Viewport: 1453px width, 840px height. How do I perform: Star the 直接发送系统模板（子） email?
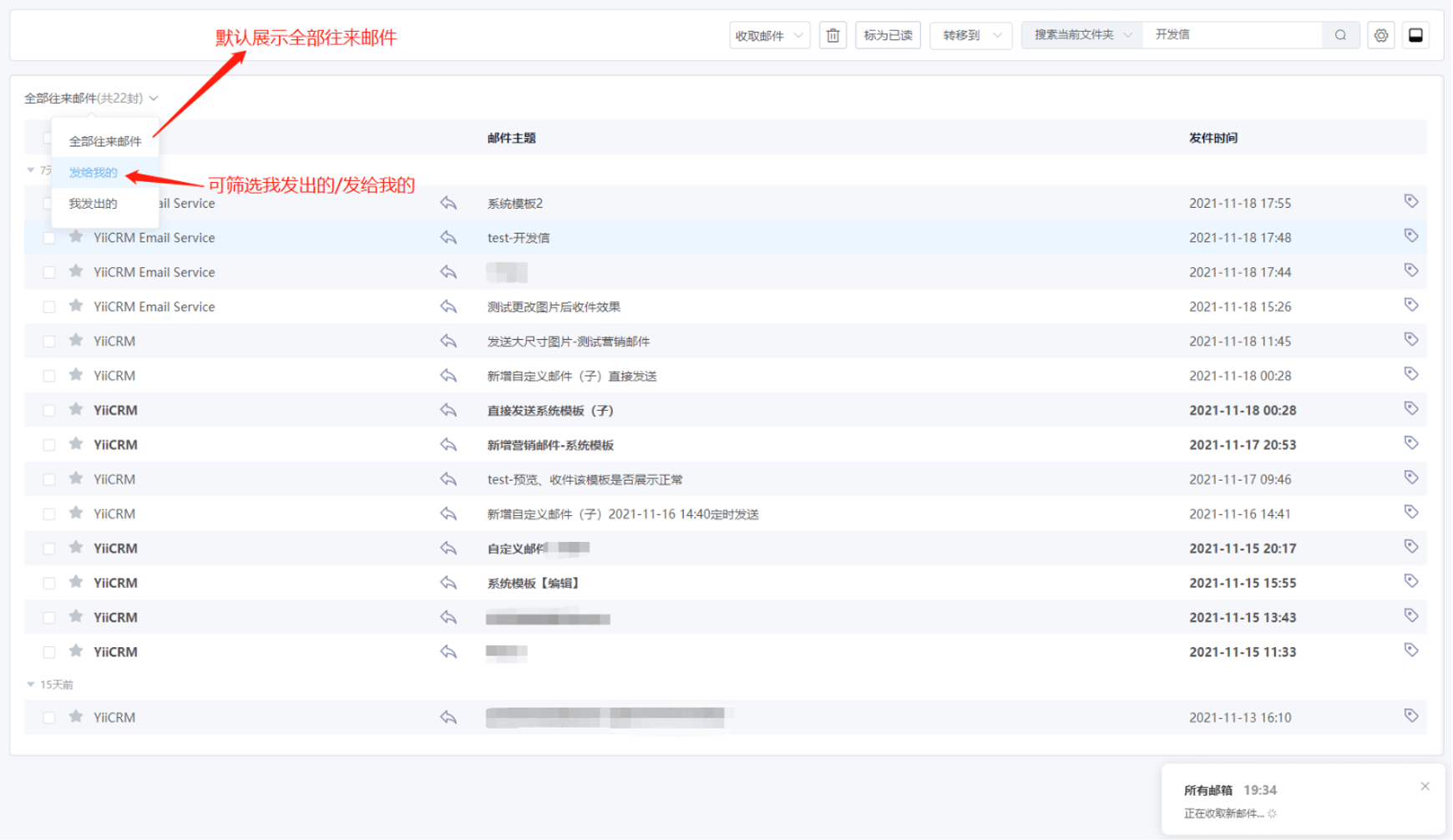click(76, 409)
